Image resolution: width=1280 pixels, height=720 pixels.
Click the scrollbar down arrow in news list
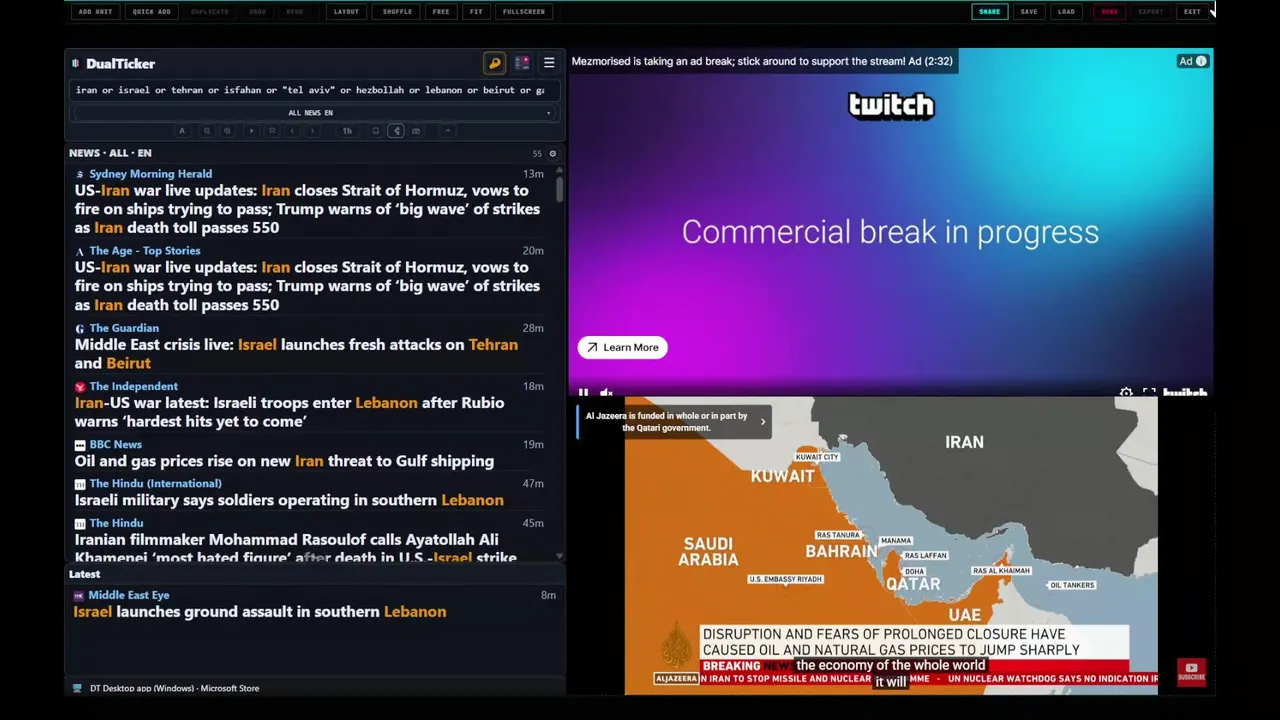(559, 556)
